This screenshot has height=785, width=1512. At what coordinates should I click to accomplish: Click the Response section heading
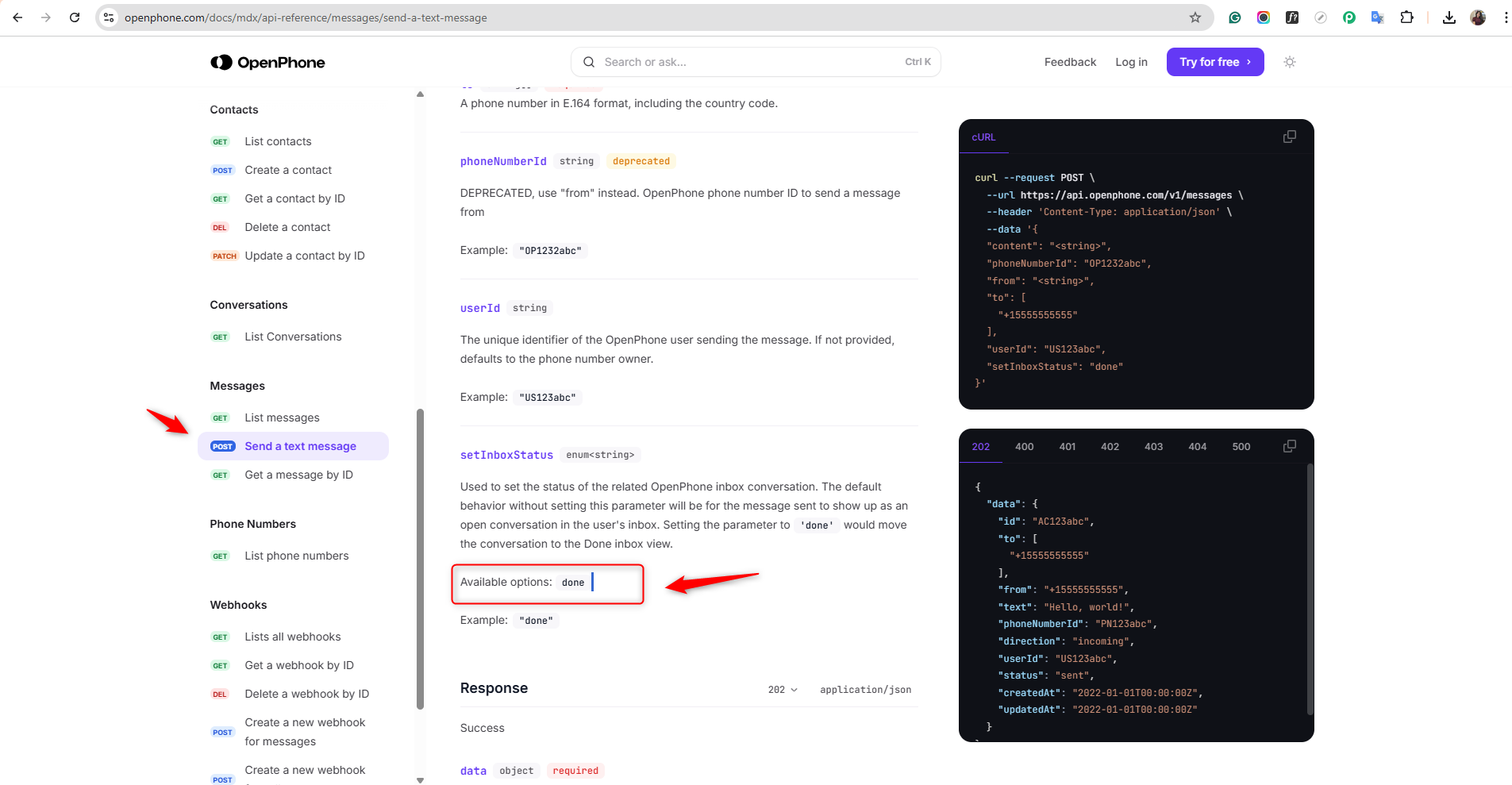coord(494,688)
